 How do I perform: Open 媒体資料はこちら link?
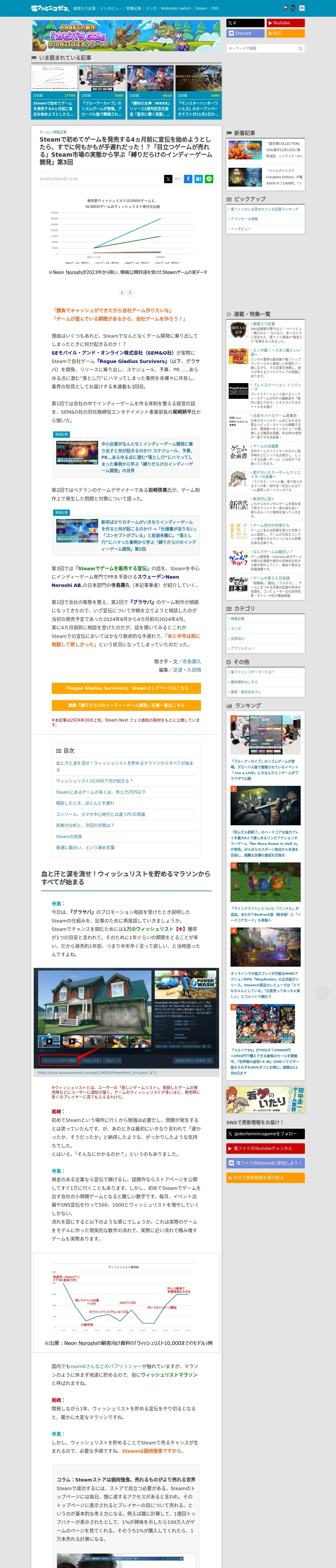click(244, 682)
